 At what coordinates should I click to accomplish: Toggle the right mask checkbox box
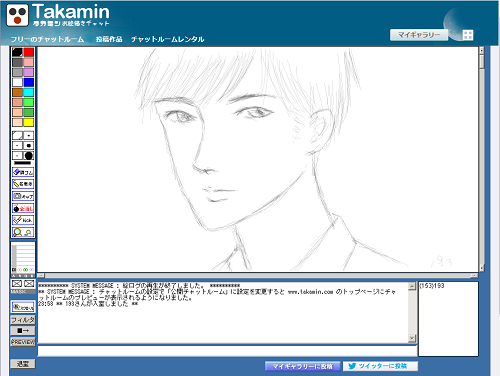[29, 284]
